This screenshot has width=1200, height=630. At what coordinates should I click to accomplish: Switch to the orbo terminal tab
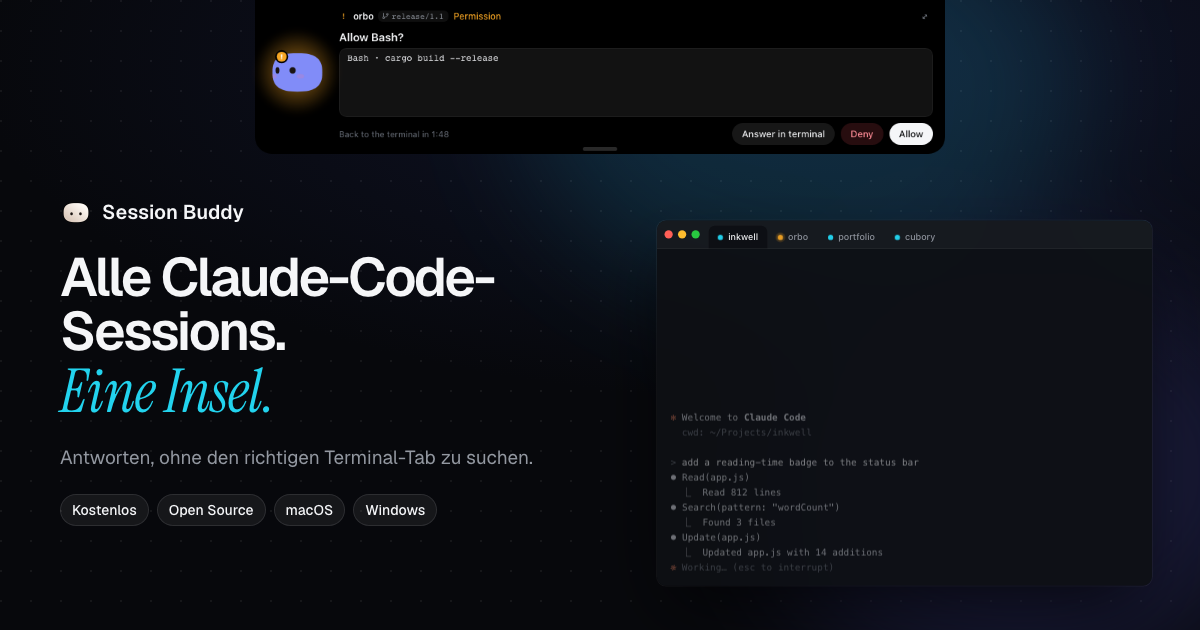tap(792, 237)
